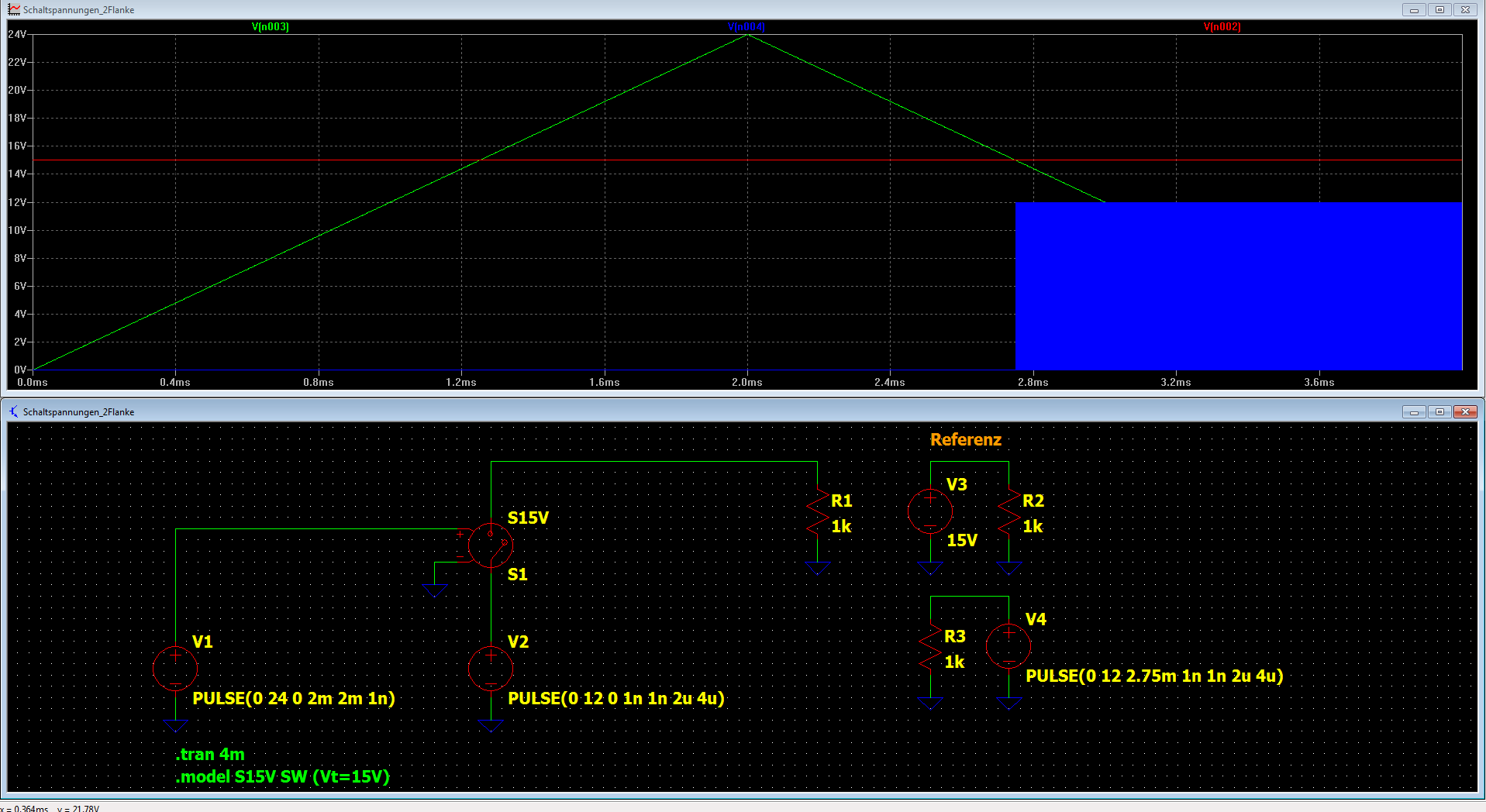Click the R3 resistor symbol
This screenshot has width=1486, height=812.
coord(930,647)
